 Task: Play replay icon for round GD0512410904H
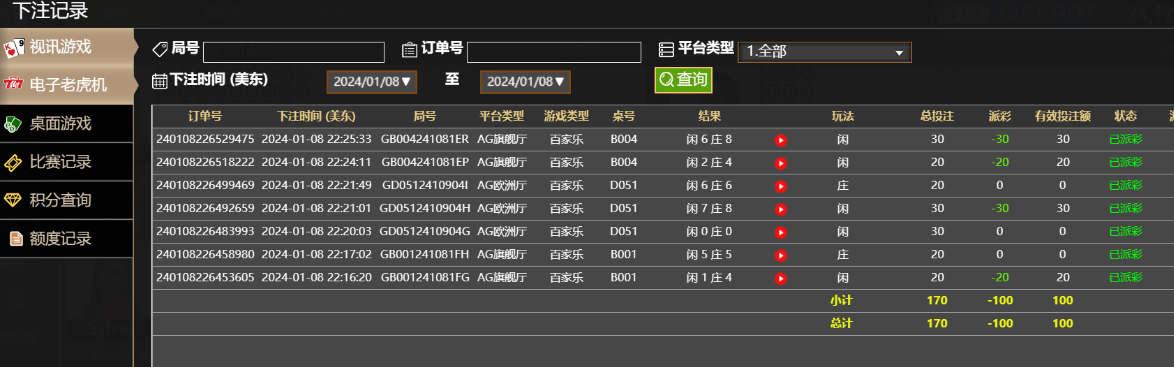pyautogui.click(x=780, y=210)
